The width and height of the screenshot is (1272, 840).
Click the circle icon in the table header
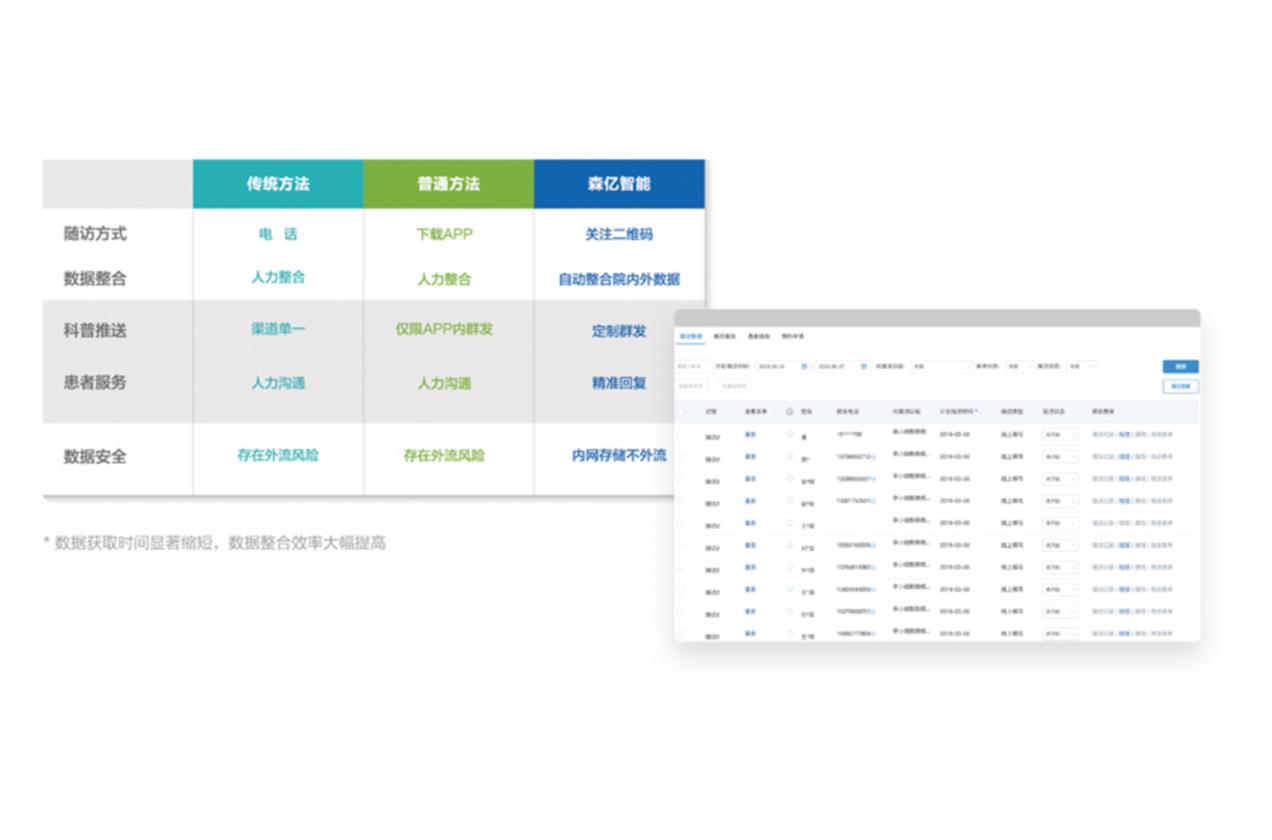pyautogui.click(x=789, y=411)
